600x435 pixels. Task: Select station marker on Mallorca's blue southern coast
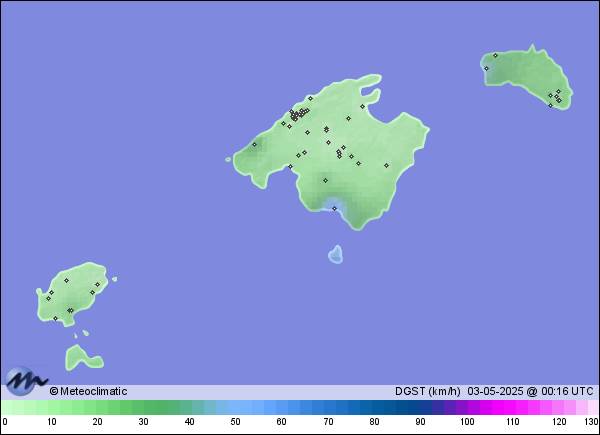pos(334,209)
